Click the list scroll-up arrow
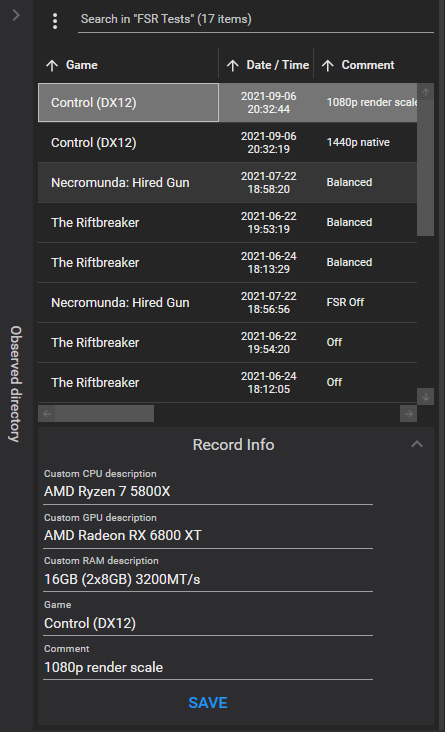Viewport: 445px width, 732px height. tap(425, 92)
